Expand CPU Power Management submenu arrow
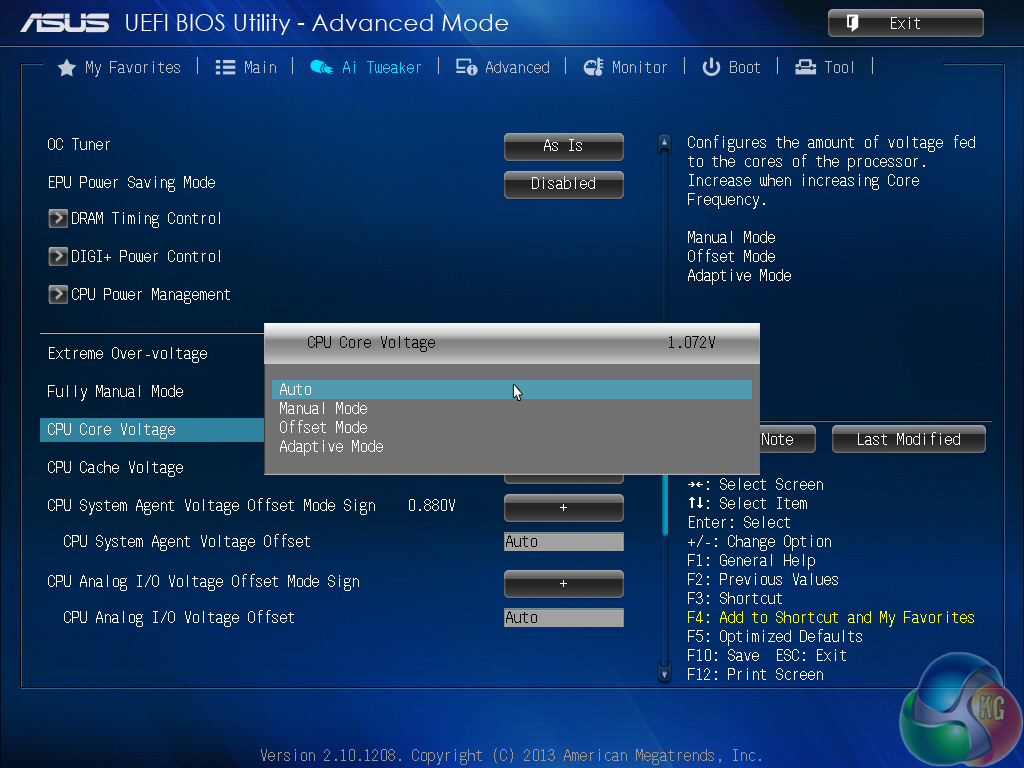1024x768 pixels. (57, 295)
